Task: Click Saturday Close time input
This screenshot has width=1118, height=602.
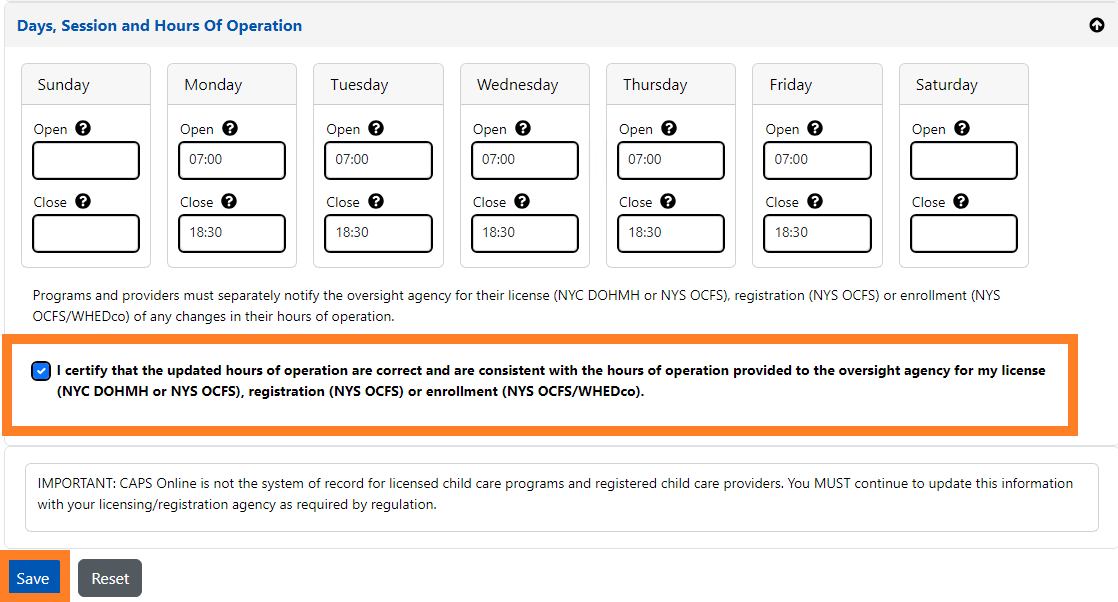Action: [x=963, y=233]
